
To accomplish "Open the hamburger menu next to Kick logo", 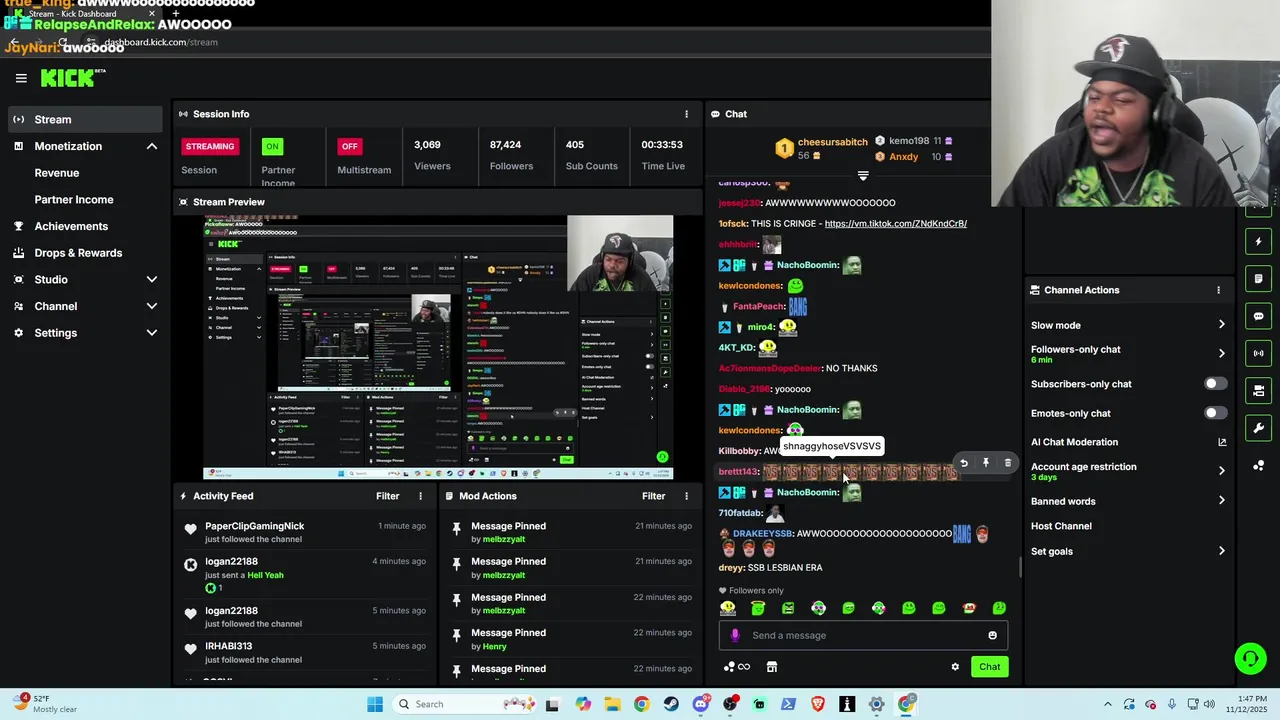I will pyautogui.click(x=21, y=78).
